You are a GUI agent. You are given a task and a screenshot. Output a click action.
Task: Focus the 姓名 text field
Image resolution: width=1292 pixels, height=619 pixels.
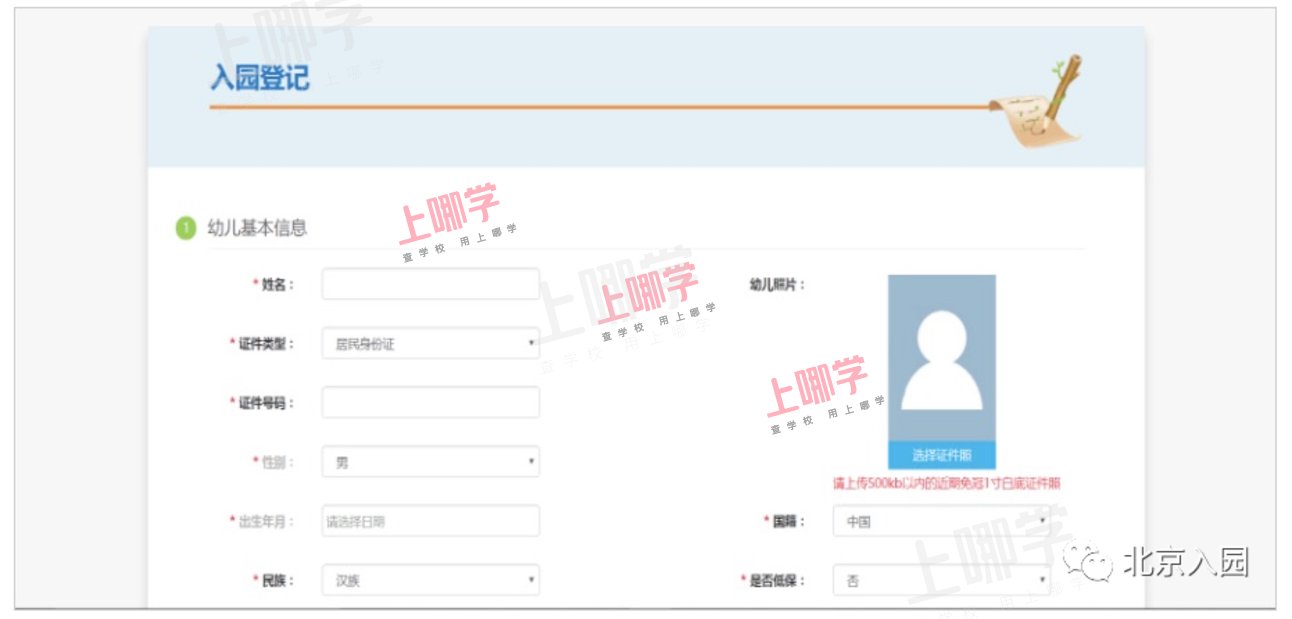click(x=430, y=284)
